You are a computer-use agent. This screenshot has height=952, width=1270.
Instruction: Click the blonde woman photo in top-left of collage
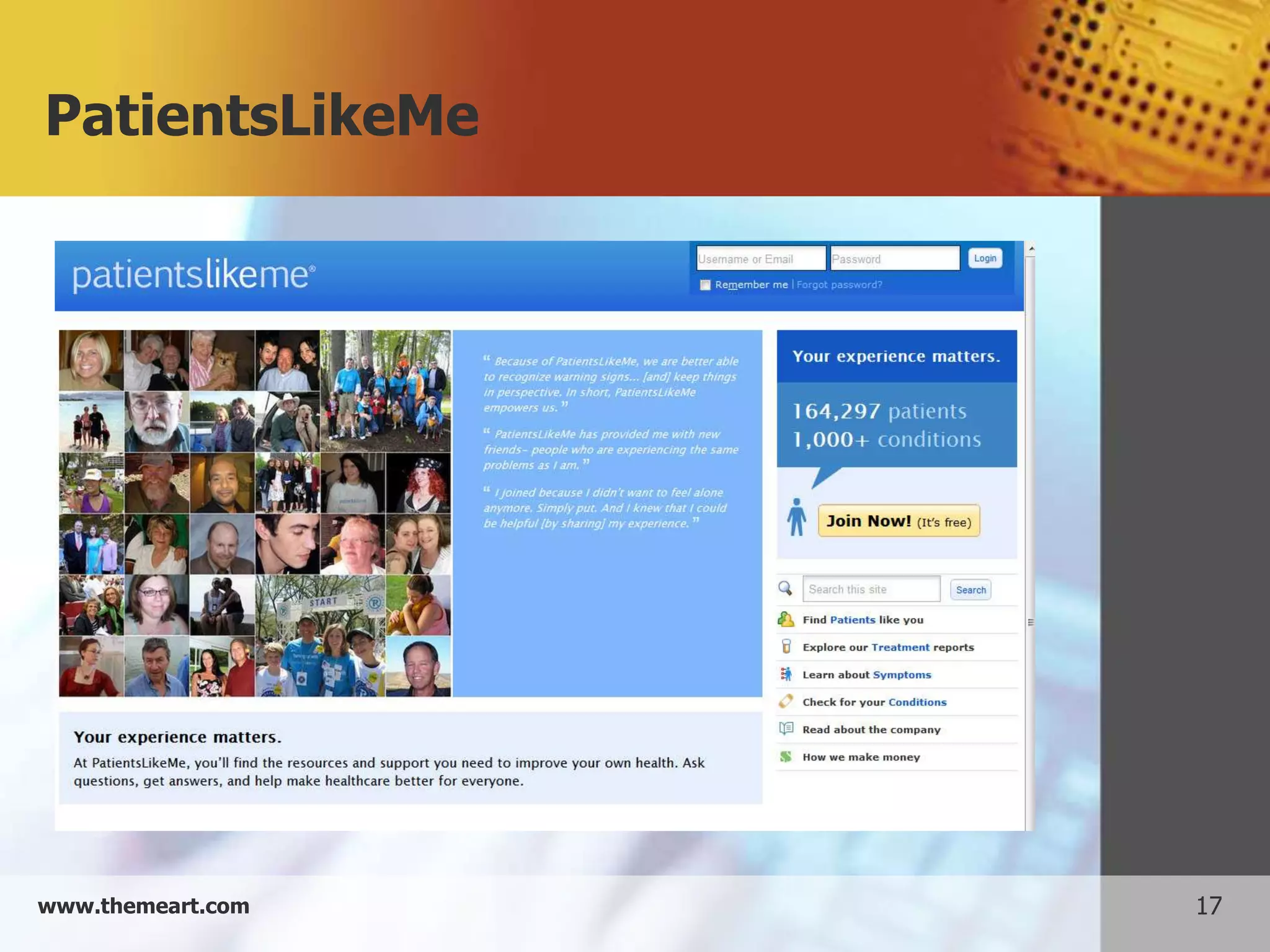click(x=91, y=360)
